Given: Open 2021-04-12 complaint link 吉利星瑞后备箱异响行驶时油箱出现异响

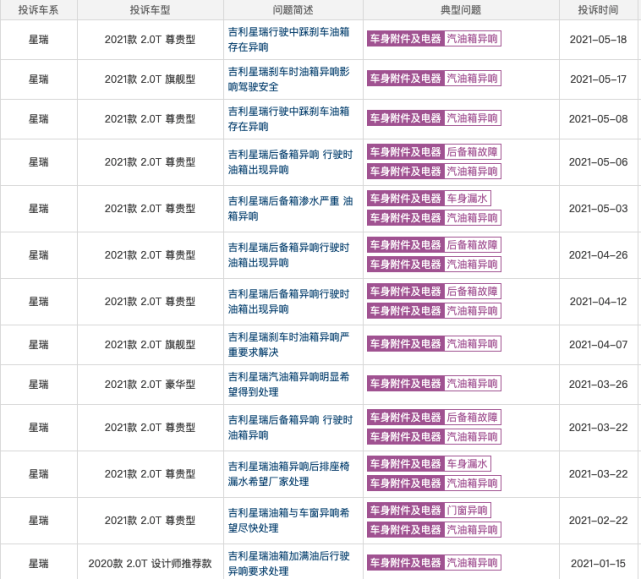Looking at the screenshot, I should tap(289, 301).
